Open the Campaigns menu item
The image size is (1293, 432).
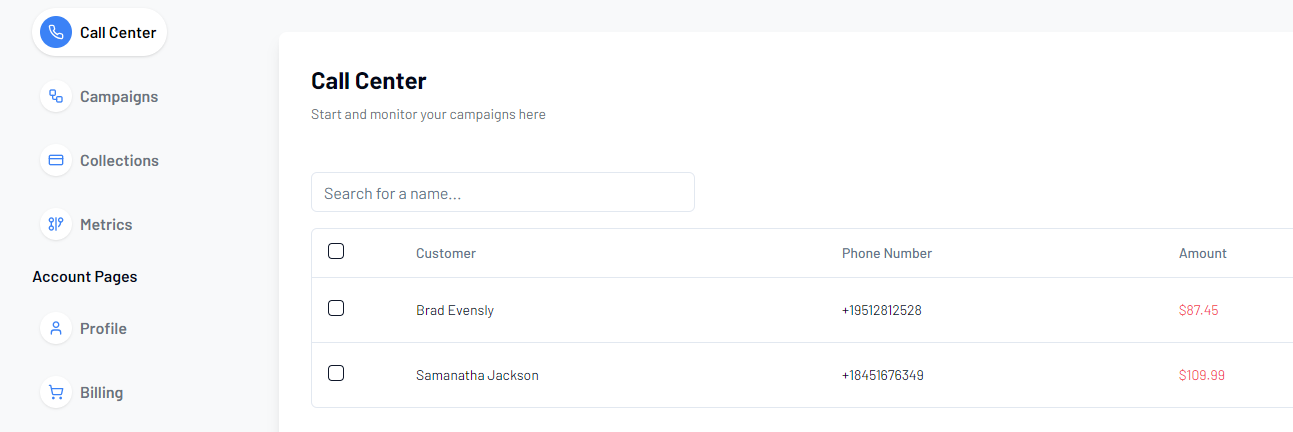pyautogui.click(x=119, y=97)
